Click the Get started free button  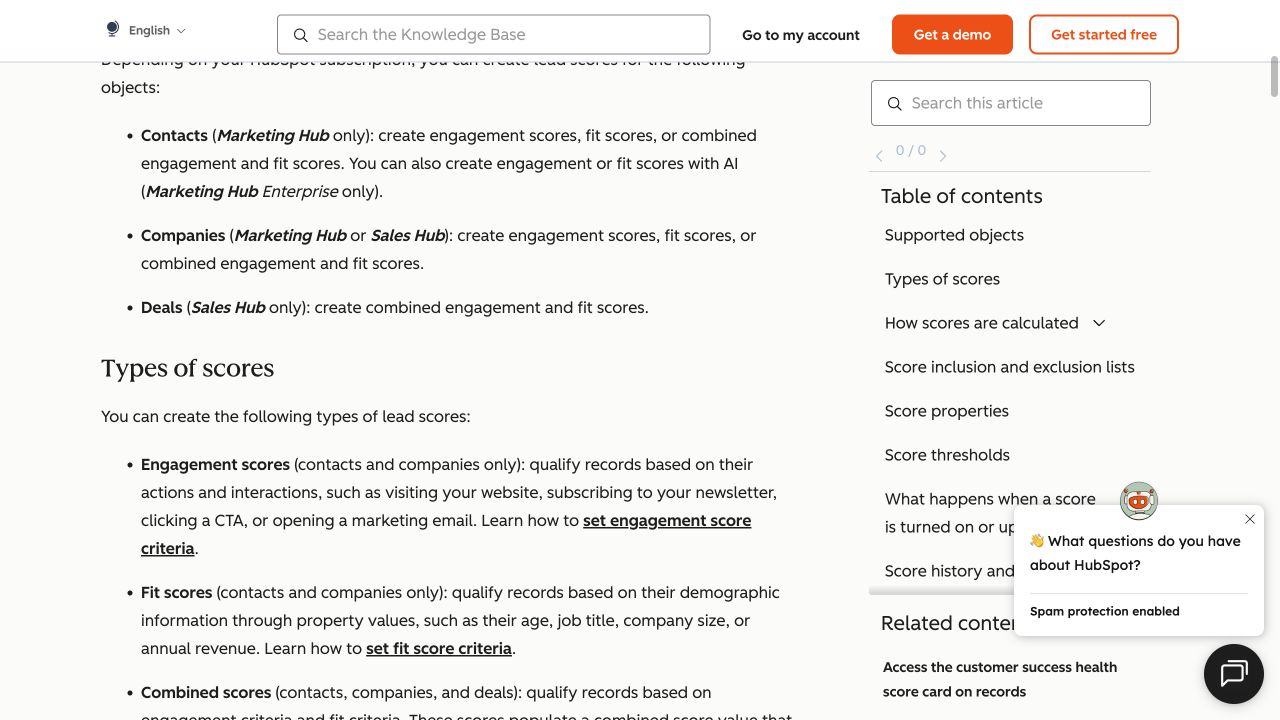coord(1104,35)
